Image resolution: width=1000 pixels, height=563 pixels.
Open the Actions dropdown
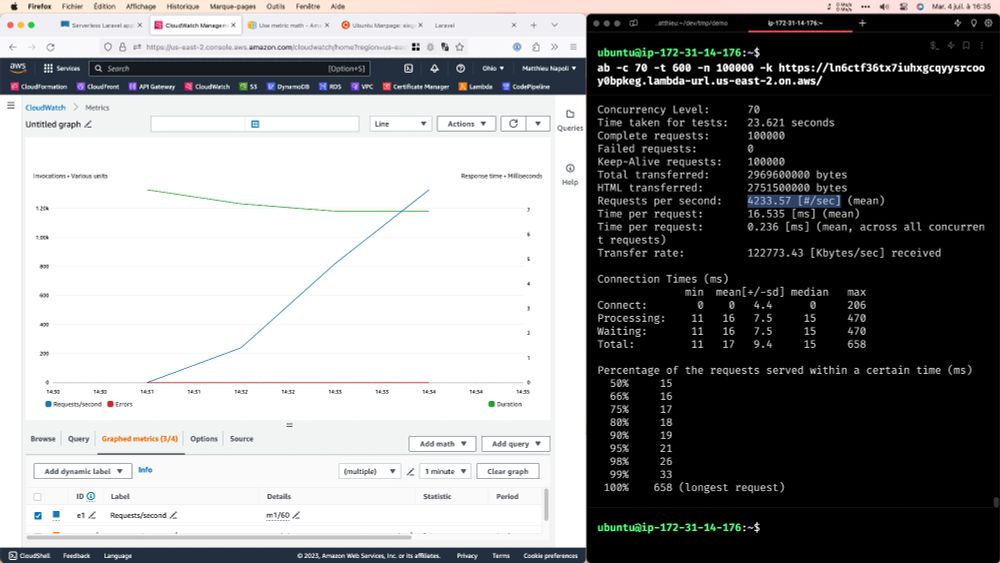click(466, 124)
